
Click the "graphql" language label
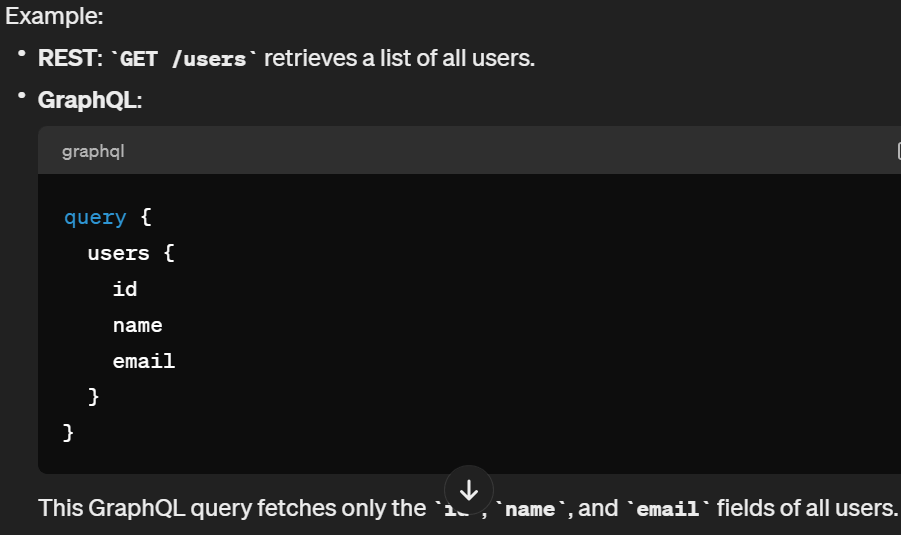93,151
